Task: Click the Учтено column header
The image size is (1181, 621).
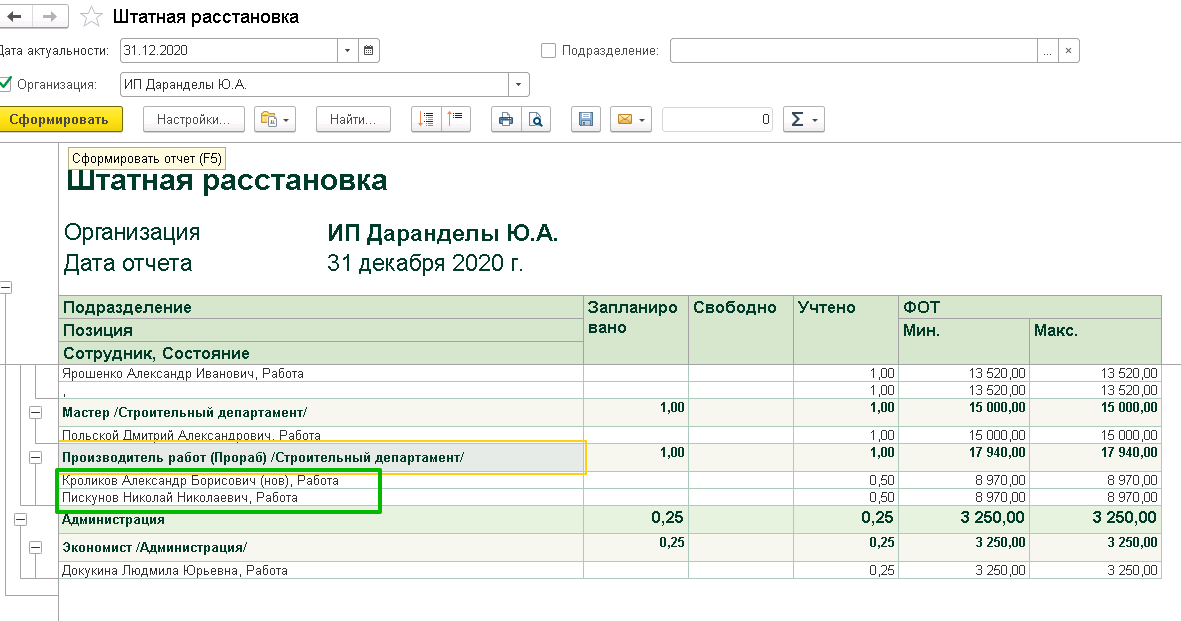Action: [x=846, y=330]
